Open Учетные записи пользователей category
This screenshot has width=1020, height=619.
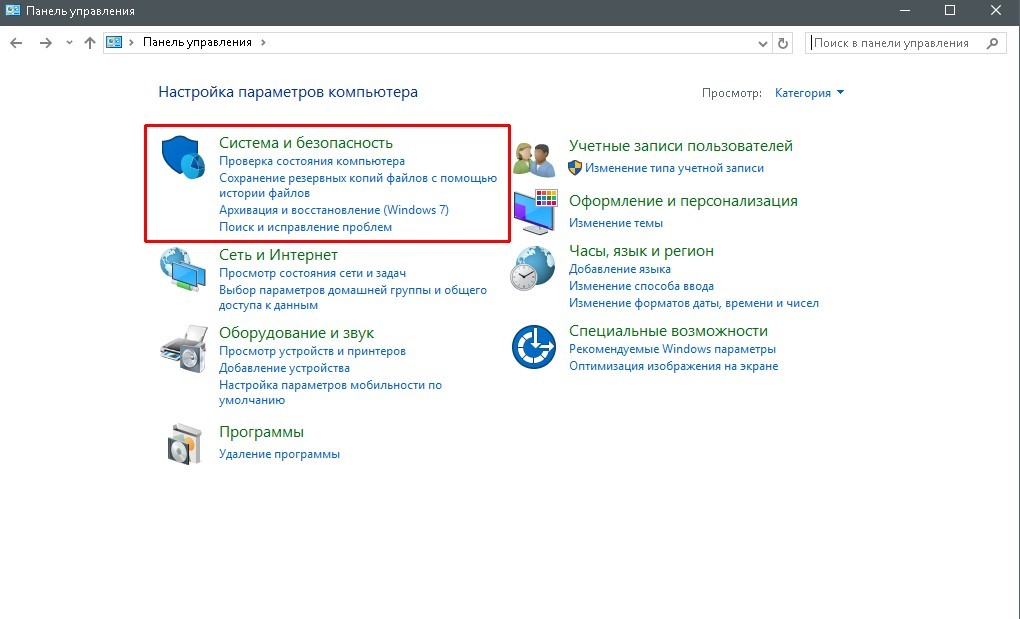tap(680, 146)
